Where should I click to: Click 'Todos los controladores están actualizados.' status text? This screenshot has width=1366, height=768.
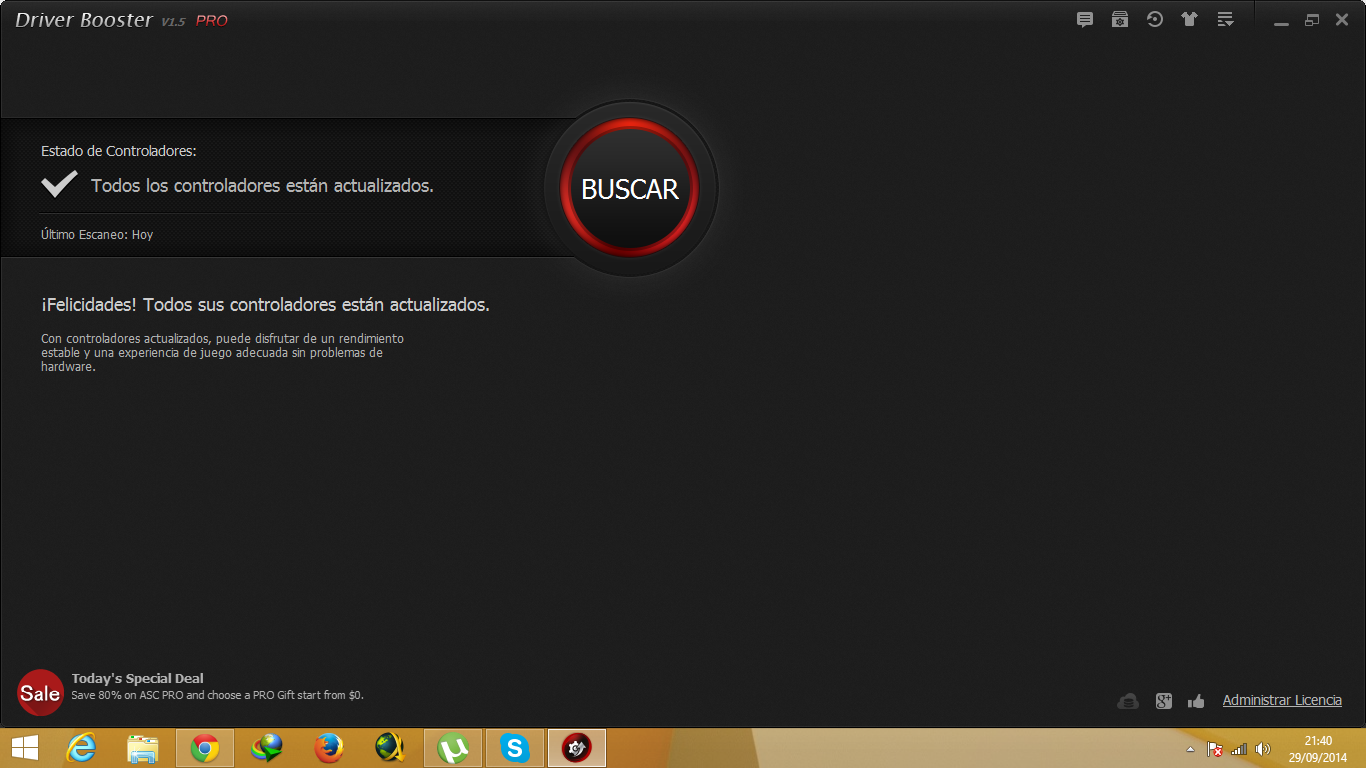(262, 186)
